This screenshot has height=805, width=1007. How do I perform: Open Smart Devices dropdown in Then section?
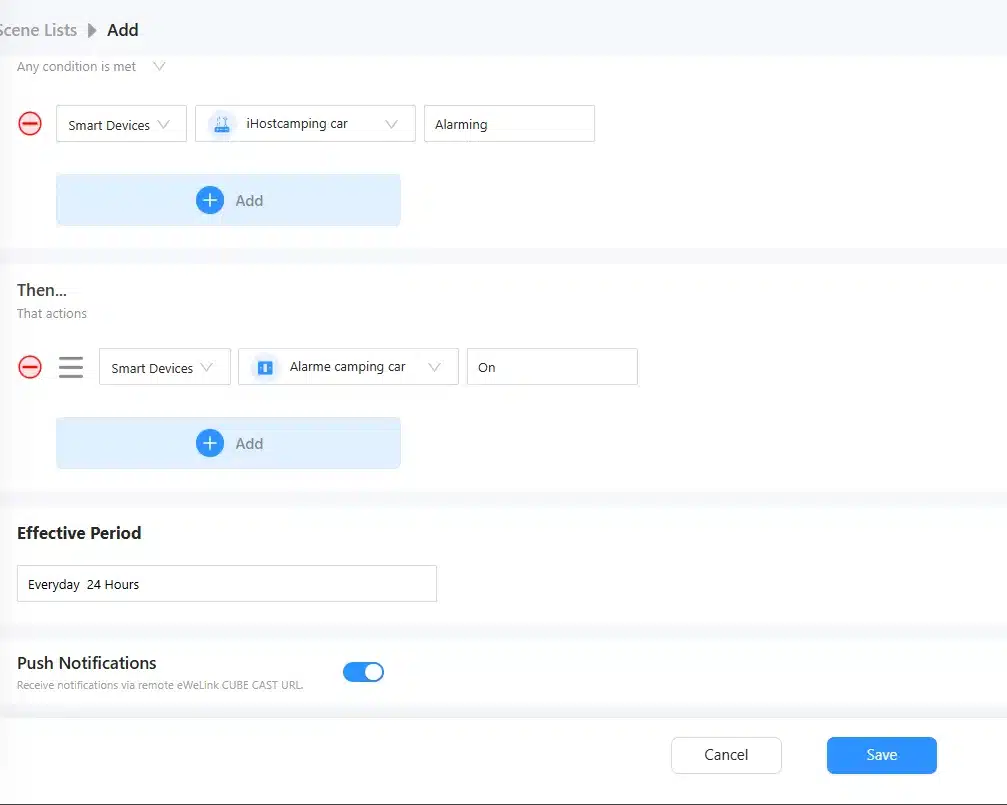pyautogui.click(x=164, y=367)
